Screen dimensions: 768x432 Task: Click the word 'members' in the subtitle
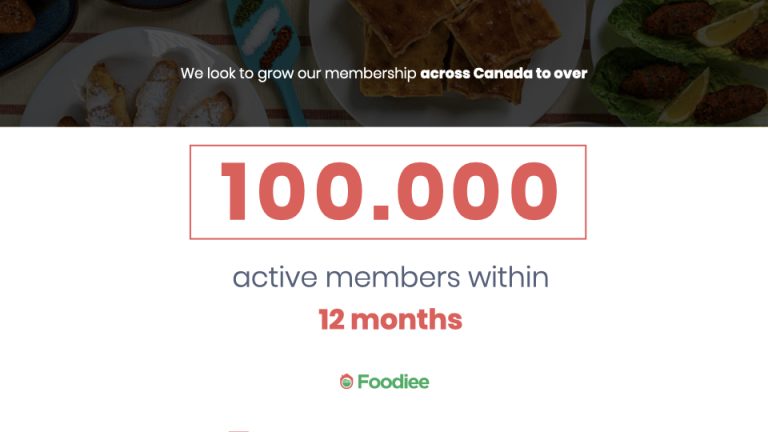click(393, 277)
